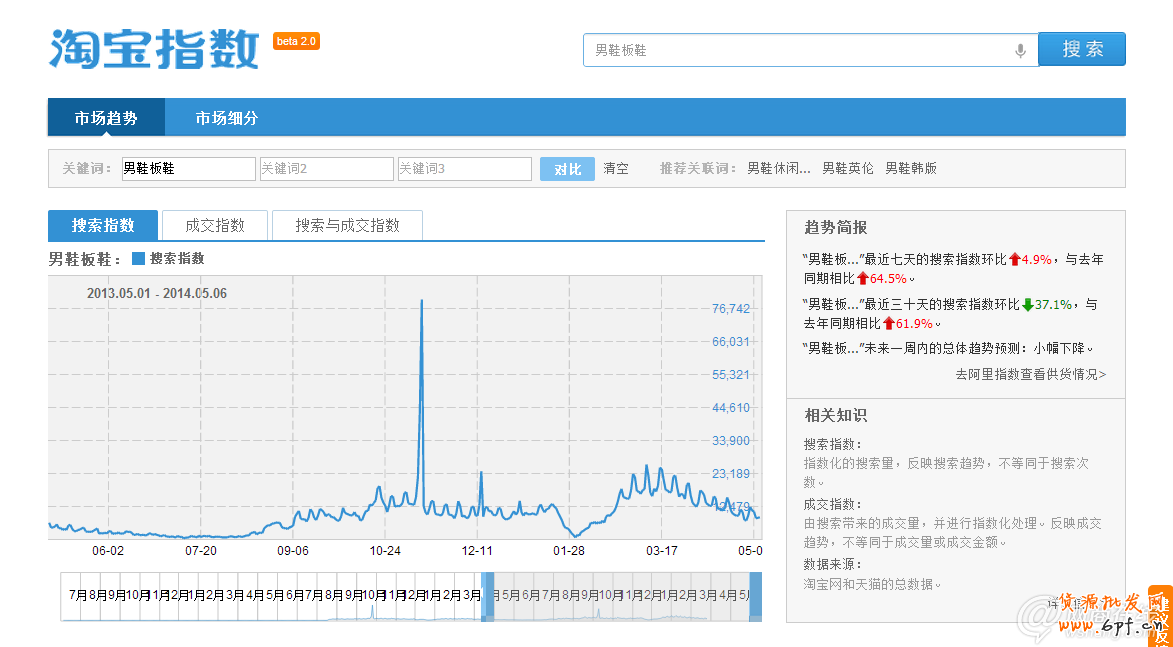Select the 成交指数 chart tab

tap(215, 226)
